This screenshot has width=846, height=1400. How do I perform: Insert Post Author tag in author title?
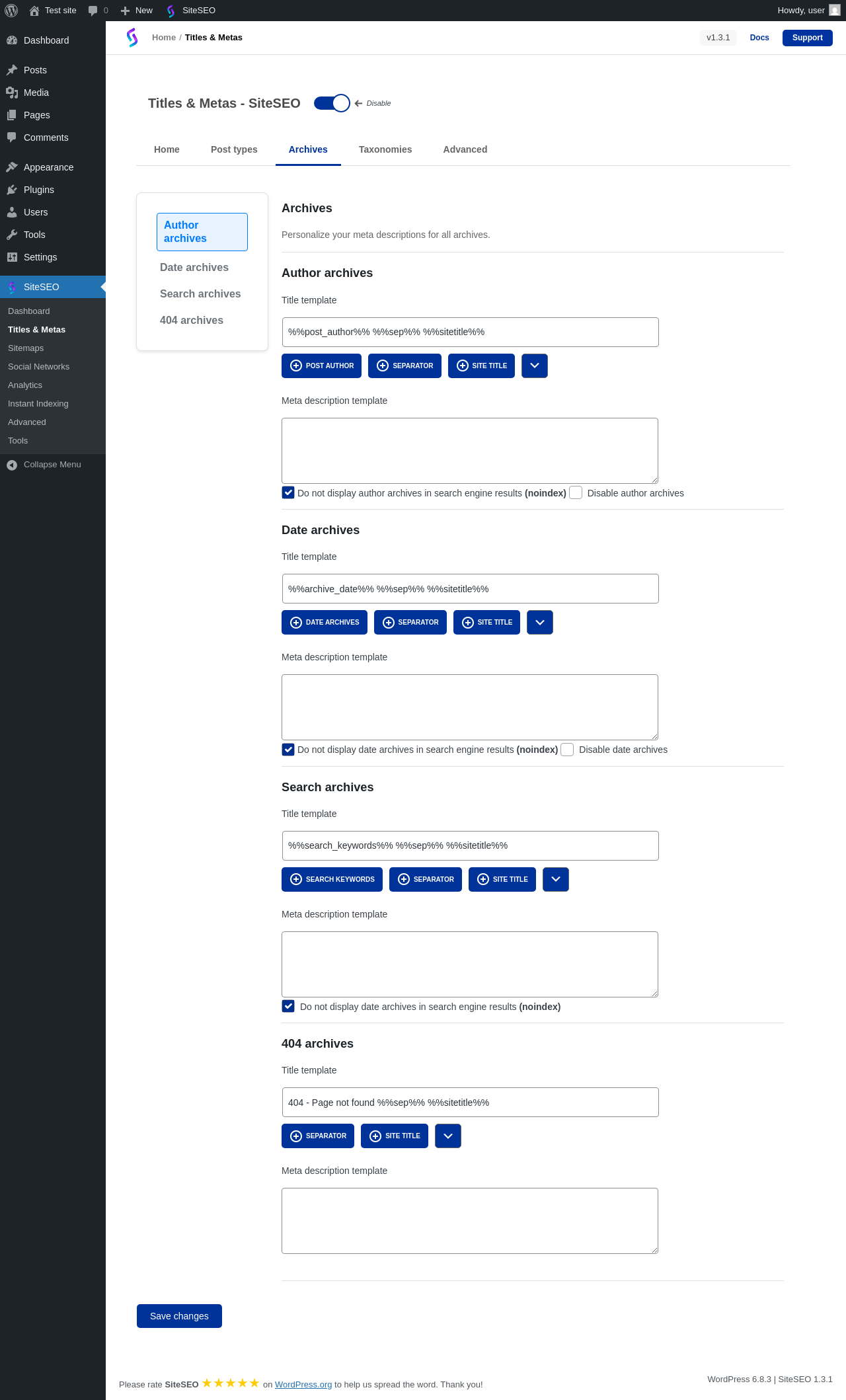[321, 366]
